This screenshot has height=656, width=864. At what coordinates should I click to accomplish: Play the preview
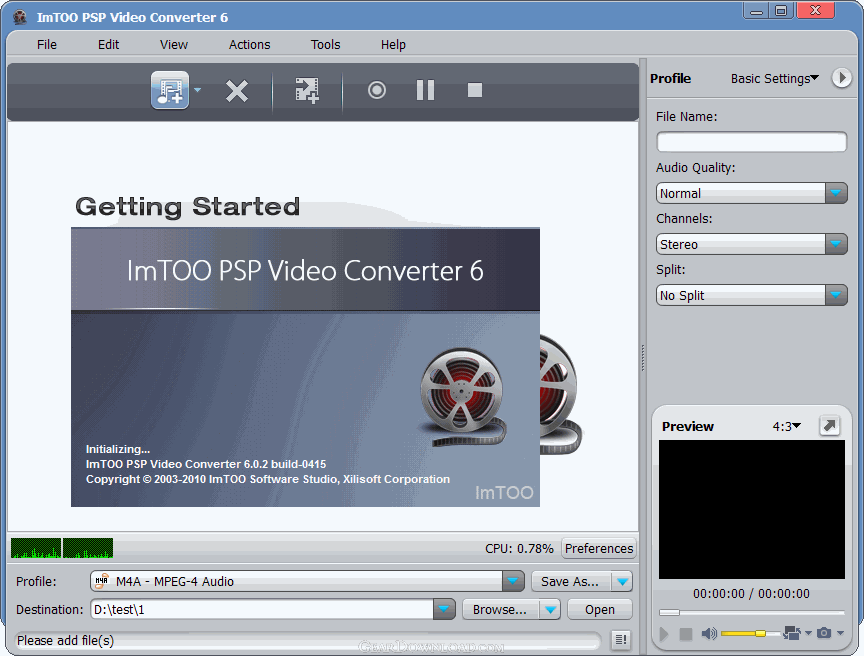(664, 634)
